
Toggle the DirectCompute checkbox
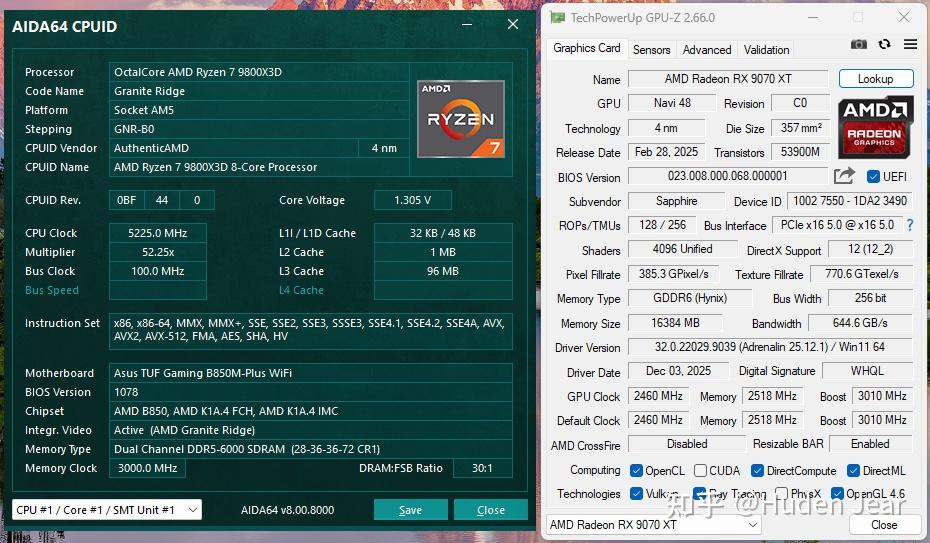point(757,471)
